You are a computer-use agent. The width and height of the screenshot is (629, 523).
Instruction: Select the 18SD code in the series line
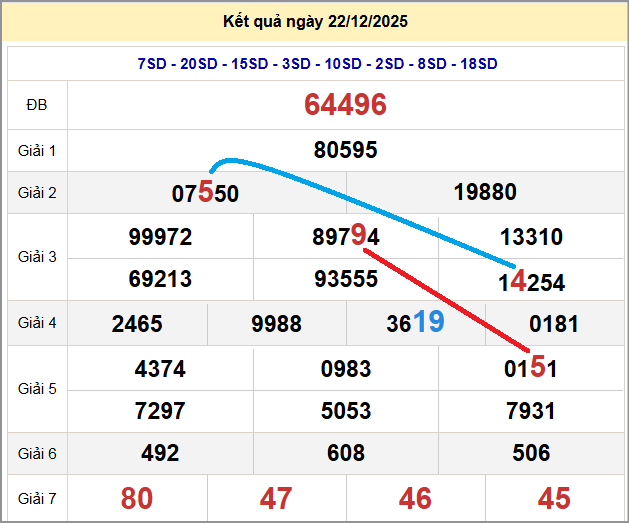479,64
